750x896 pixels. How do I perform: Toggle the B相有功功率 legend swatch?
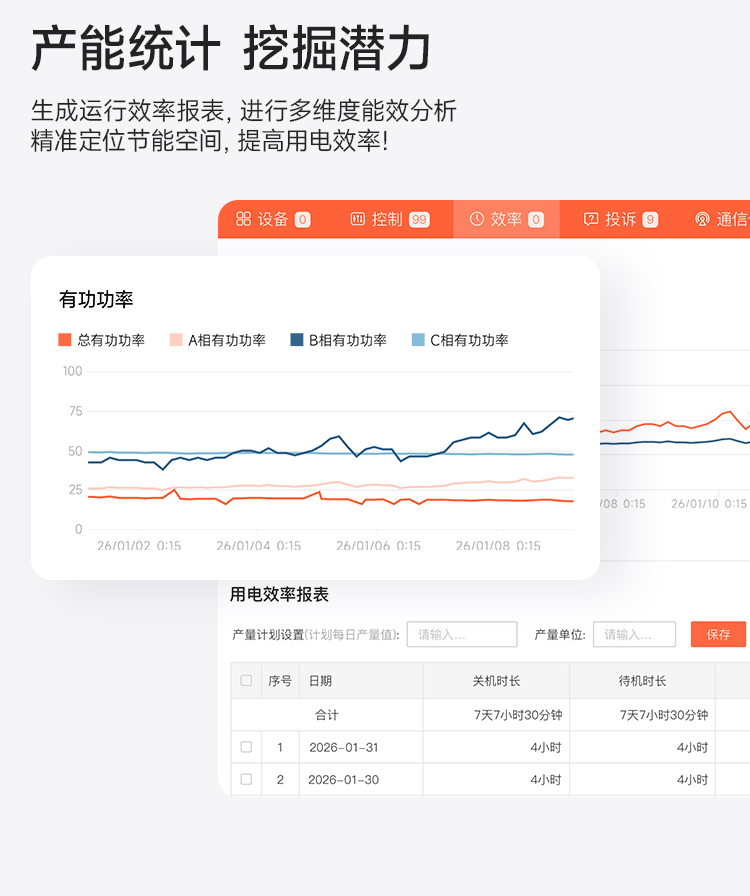296,340
